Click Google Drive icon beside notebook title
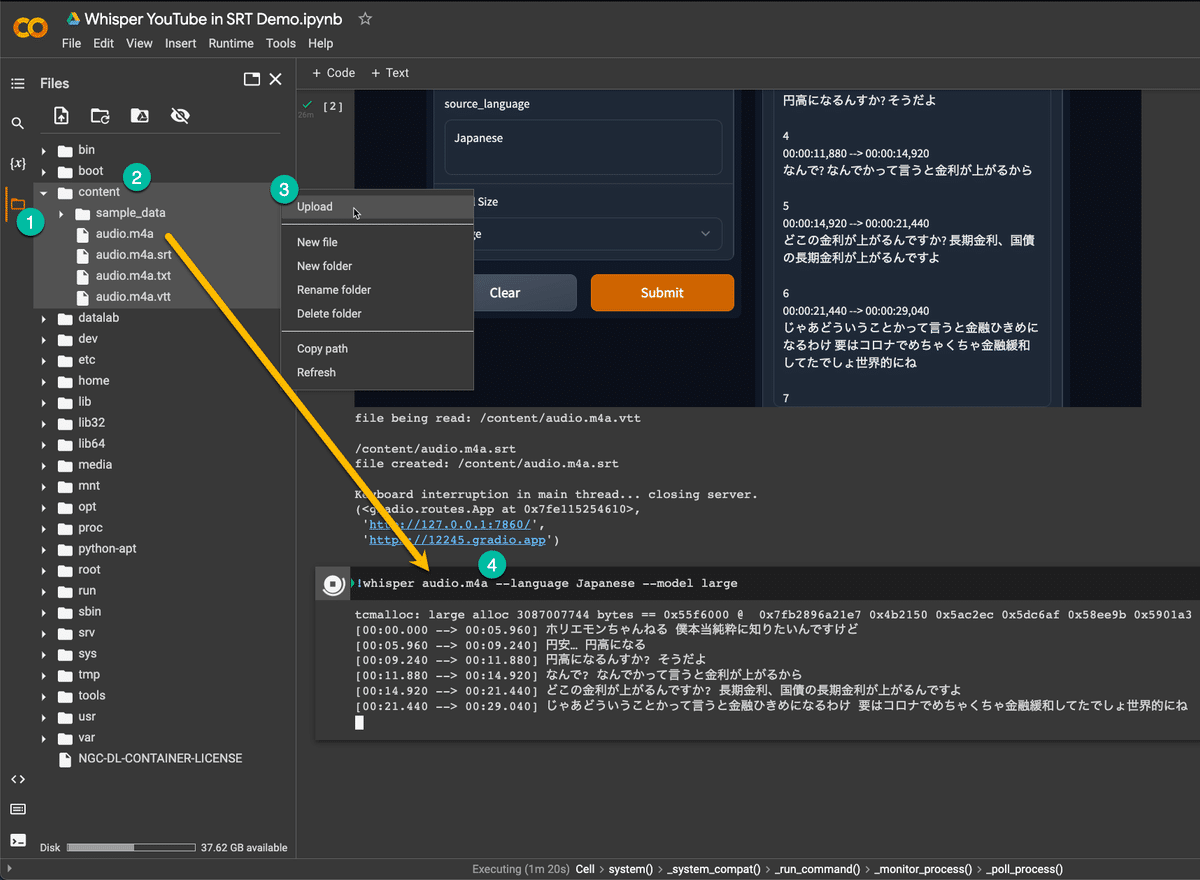This screenshot has width=1200, height=880. point(72,19)
